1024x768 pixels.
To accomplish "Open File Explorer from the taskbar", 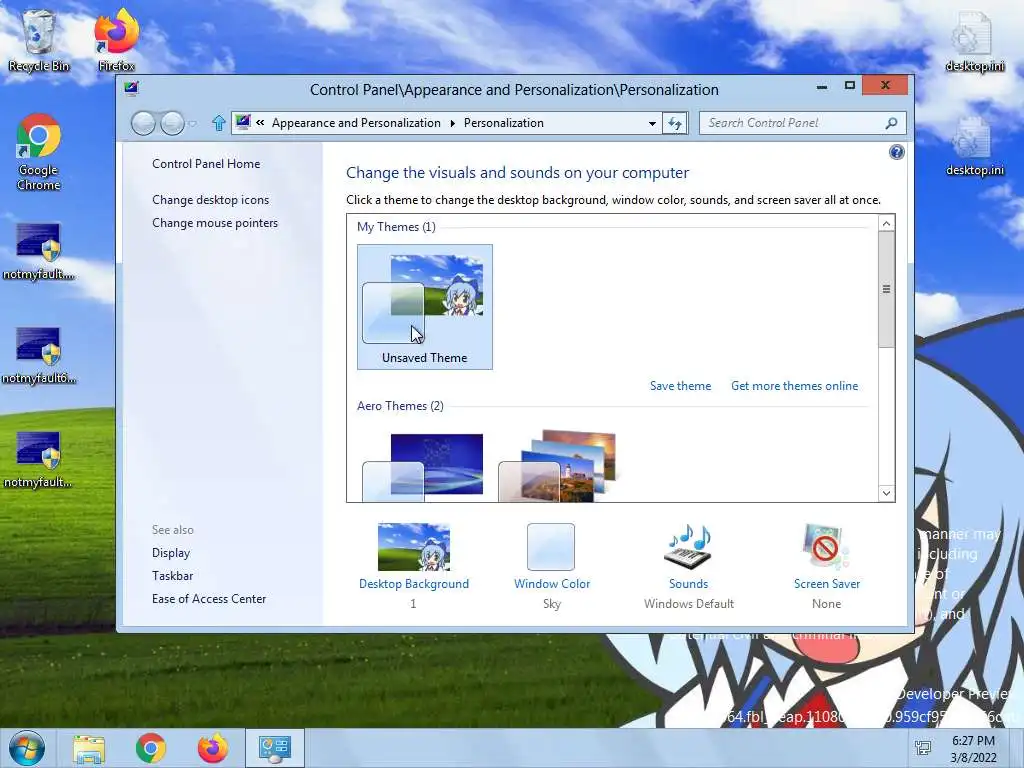I will click(89, 749).
